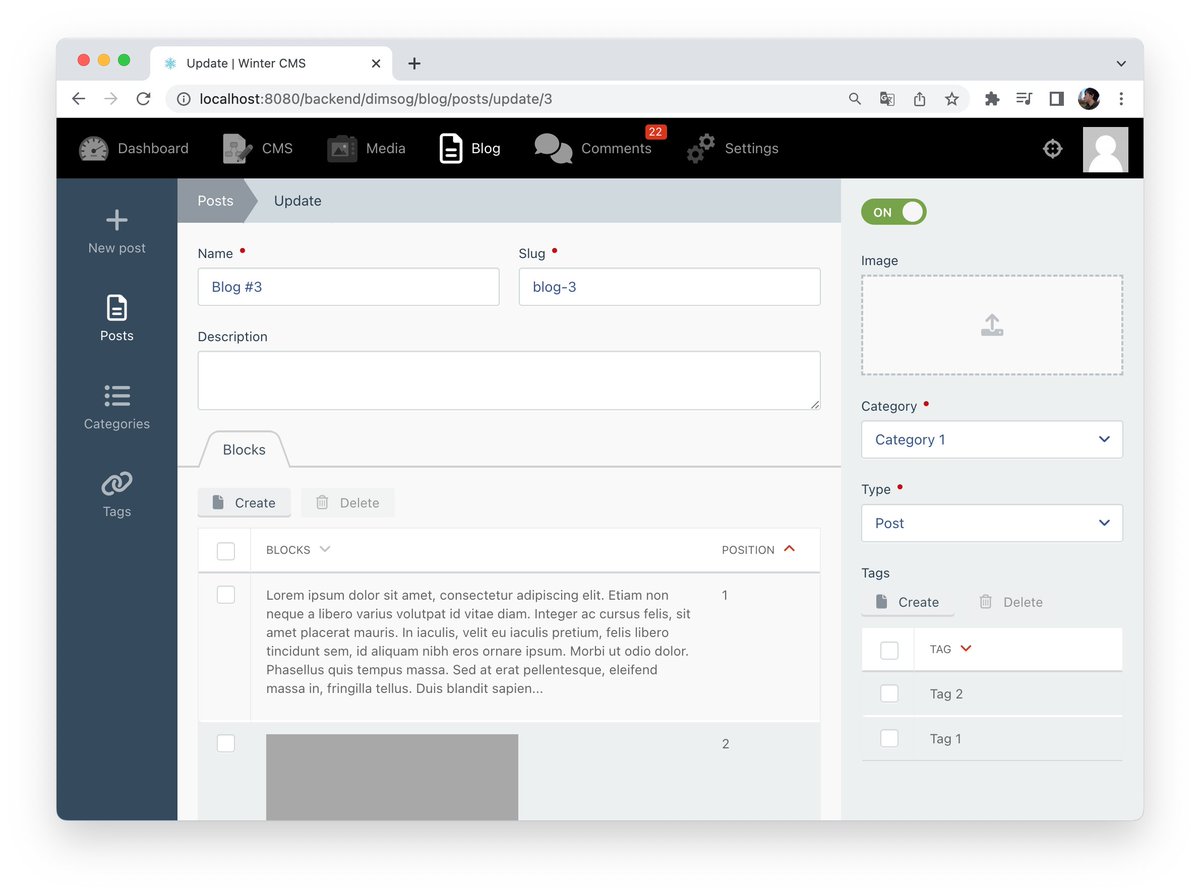Click the image upload icon
The height and width of the screenshot is (895, 1200).
(x=992, y=325)
